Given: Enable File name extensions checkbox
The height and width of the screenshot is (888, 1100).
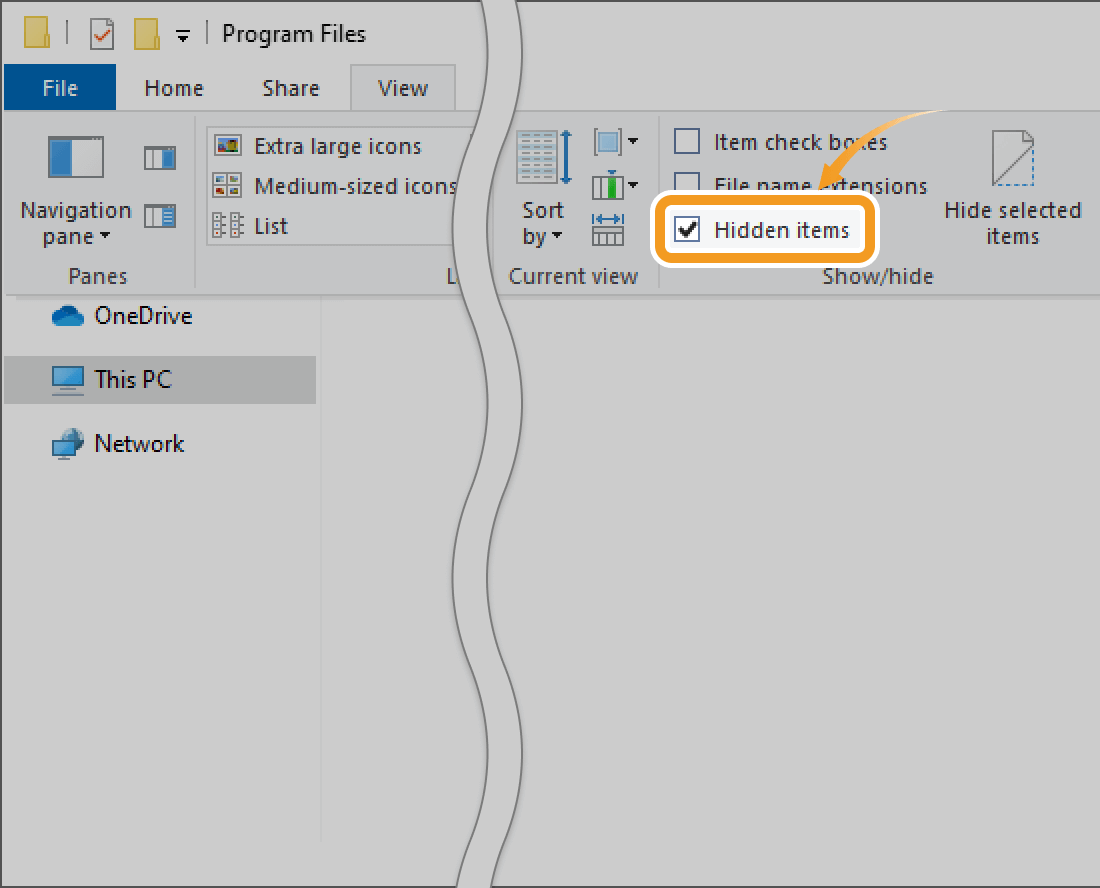Looking at the screenshot, I should 687,185.
